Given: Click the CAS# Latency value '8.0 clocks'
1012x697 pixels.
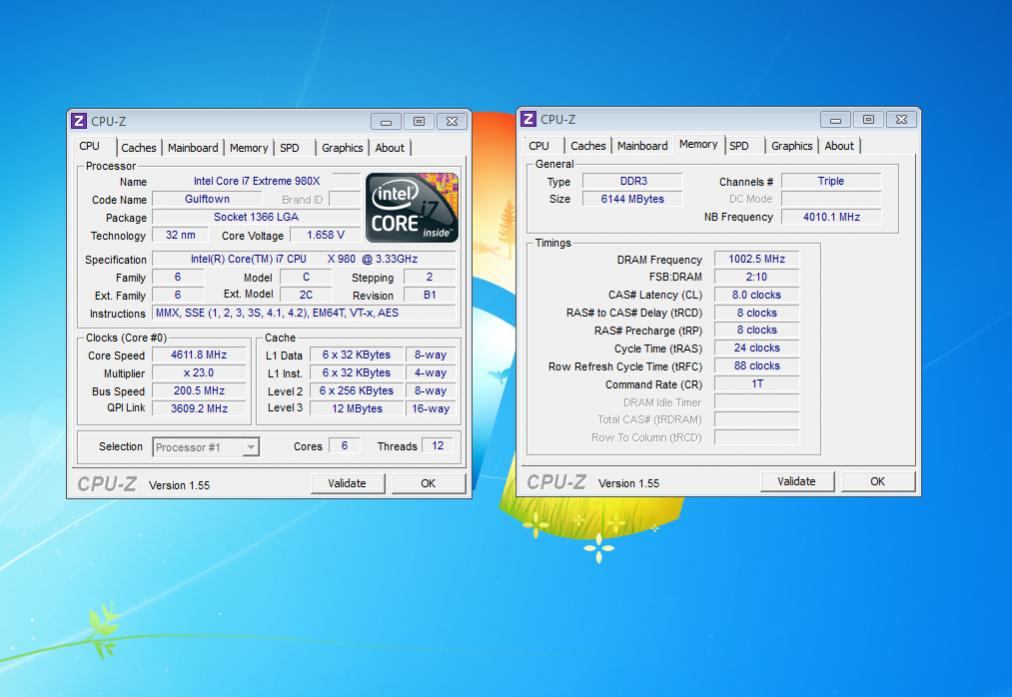Looking at the screenshot, I should pos(756,295).
